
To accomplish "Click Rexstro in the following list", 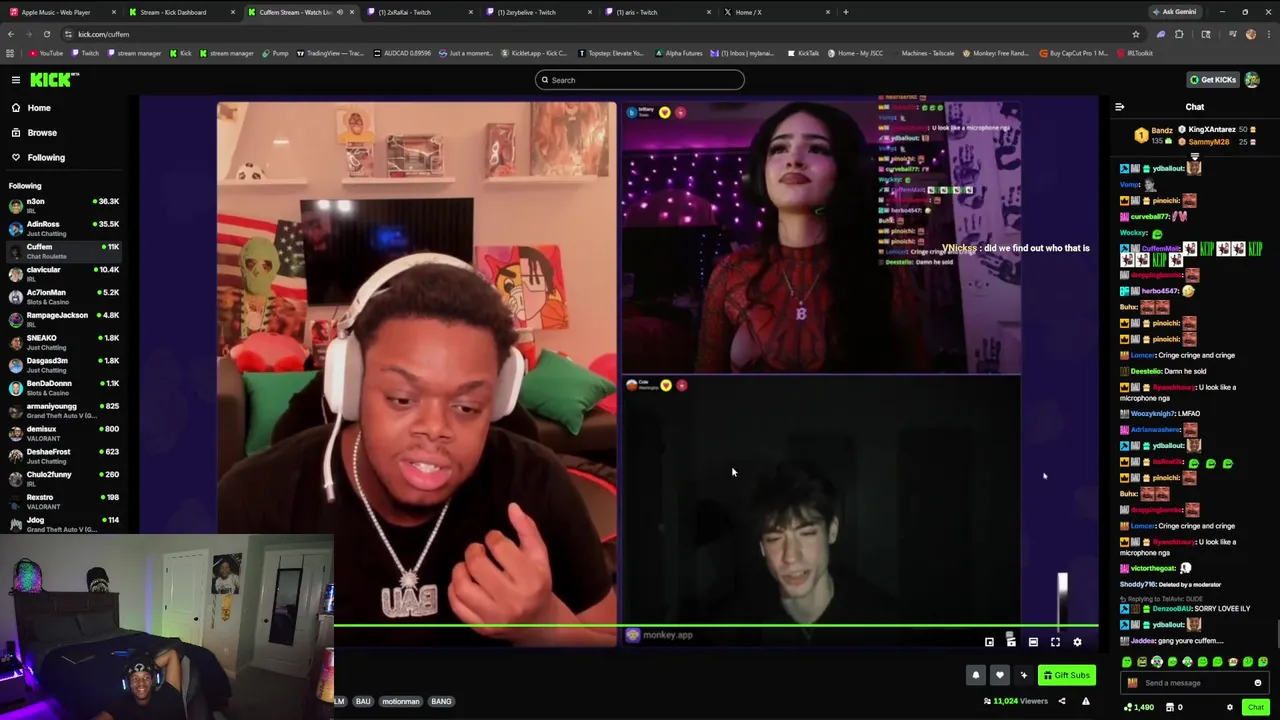I will [x=64, y=501].
